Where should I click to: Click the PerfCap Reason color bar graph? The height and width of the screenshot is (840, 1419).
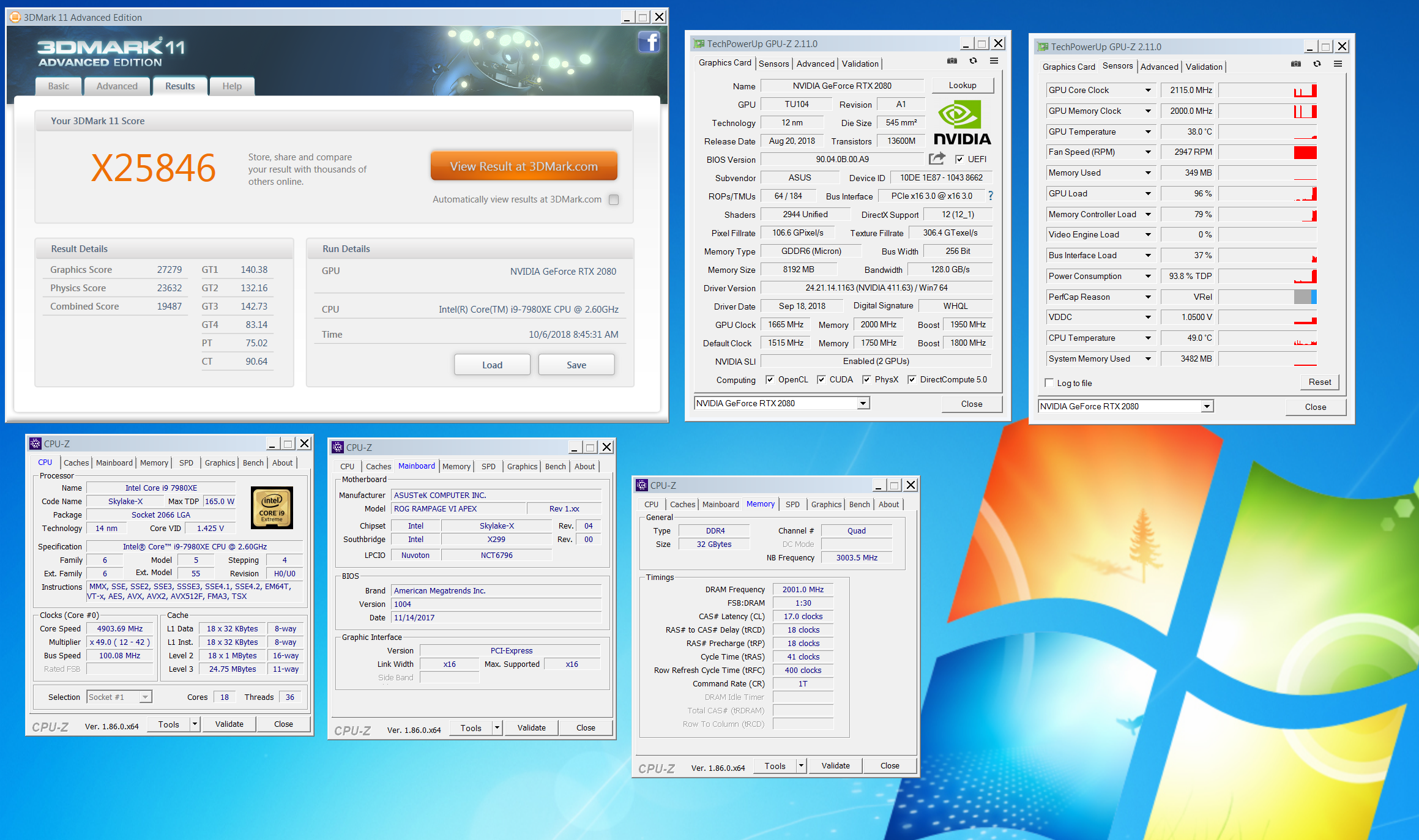pos(1267,297)
